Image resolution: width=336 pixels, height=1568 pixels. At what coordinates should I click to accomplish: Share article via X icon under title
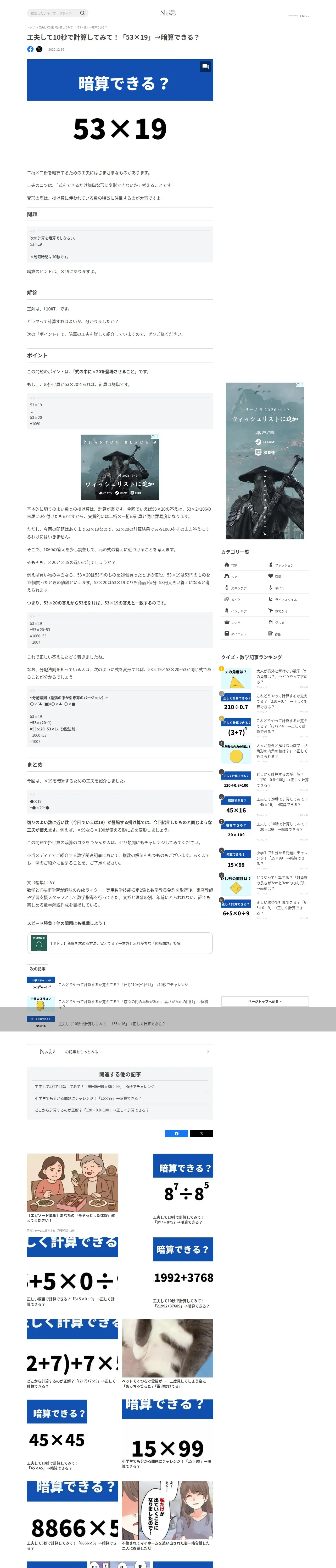tap(39, 49)
